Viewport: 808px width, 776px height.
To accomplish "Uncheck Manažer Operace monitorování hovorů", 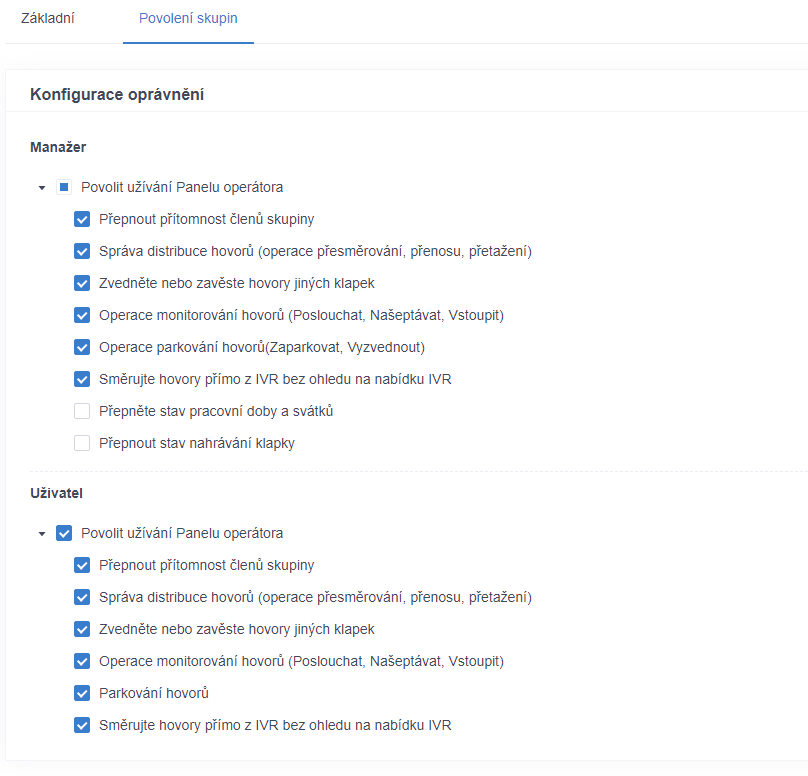I will tap(82, 315).
